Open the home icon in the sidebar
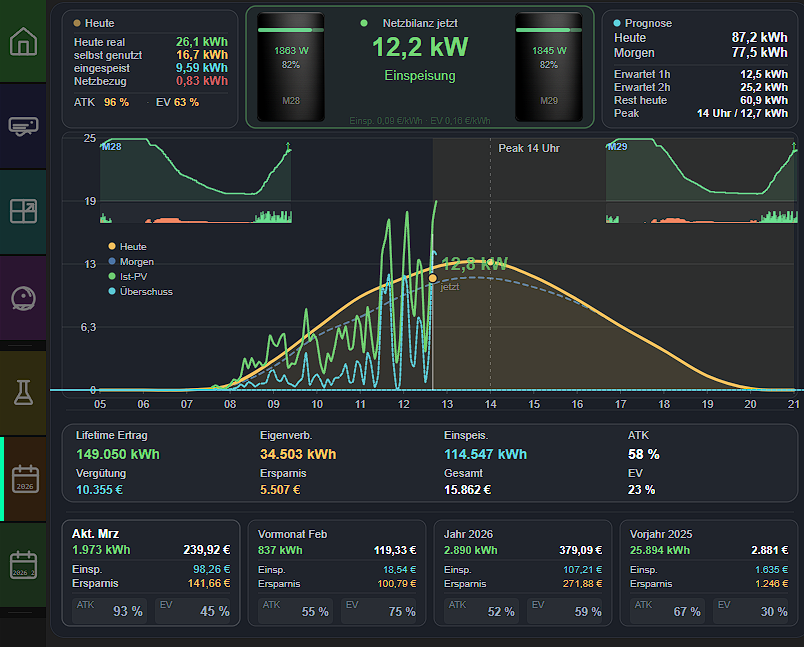Screen dimensions: 804x647 pos(23,42)
